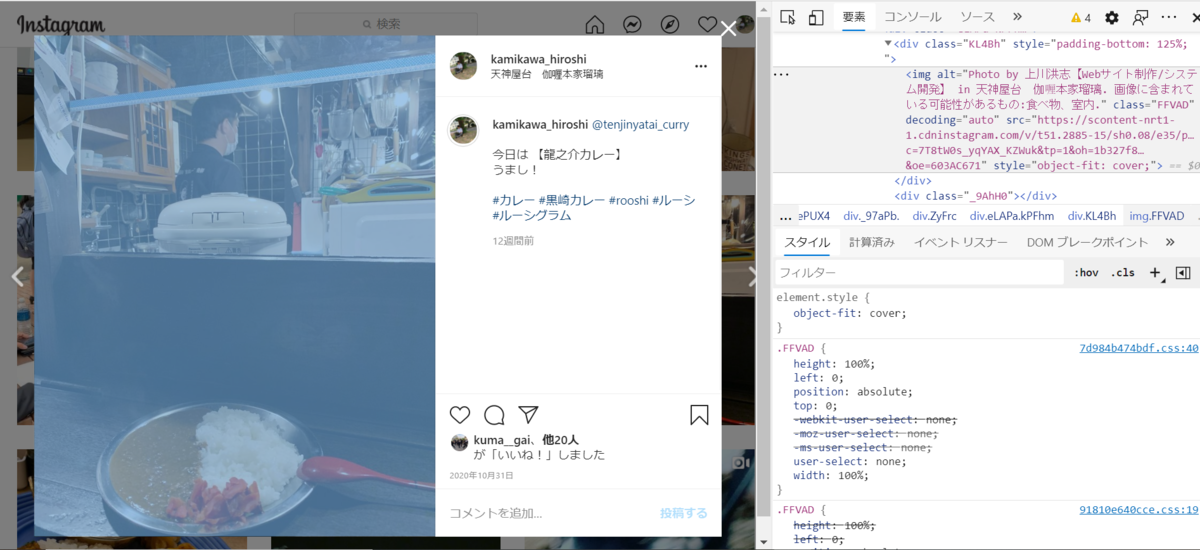Toggle the computed styles sidebar icon
Screen dimensions: 1200x550
pyautogui.click(x=1183, y=273)
